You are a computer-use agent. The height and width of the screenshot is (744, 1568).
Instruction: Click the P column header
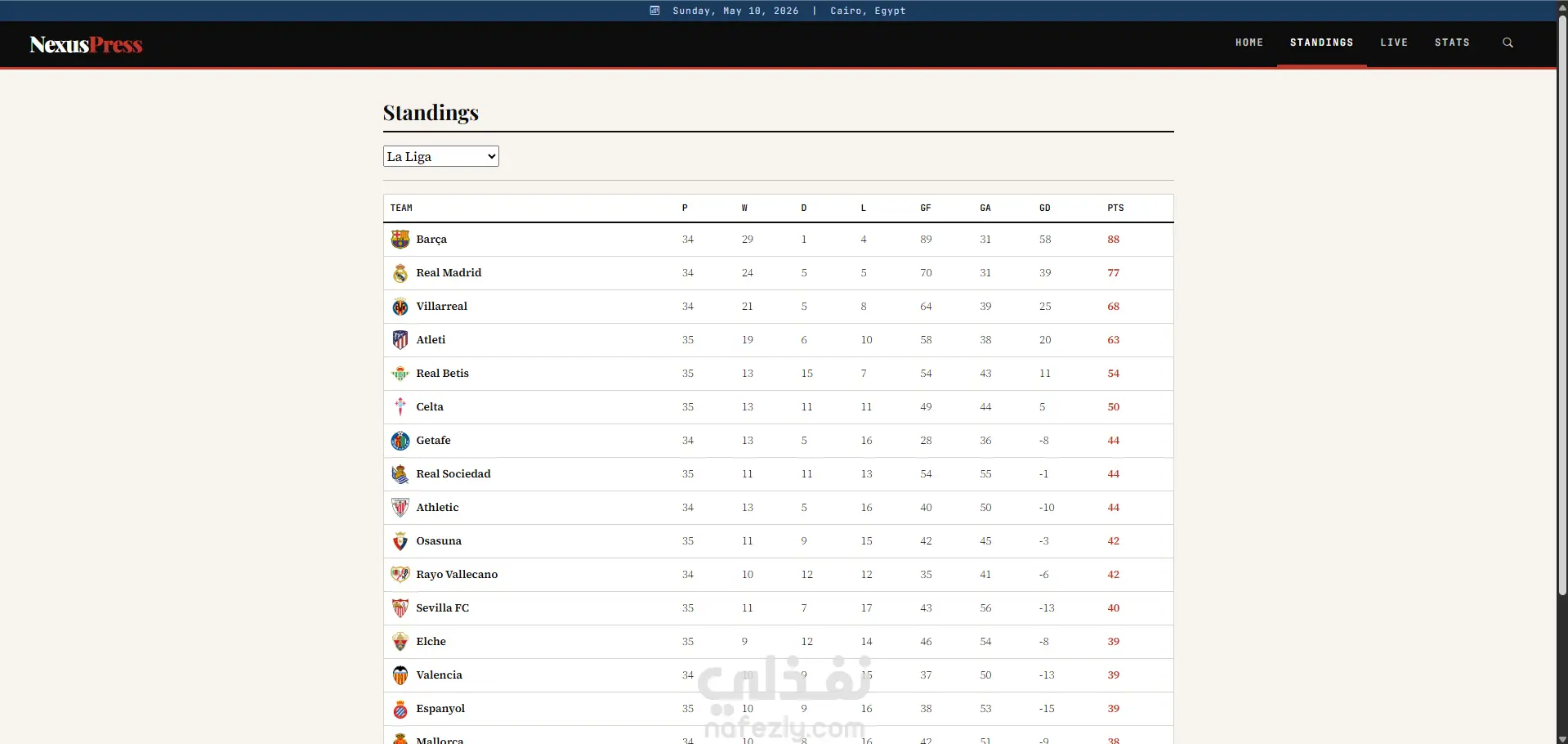point(685,208)
